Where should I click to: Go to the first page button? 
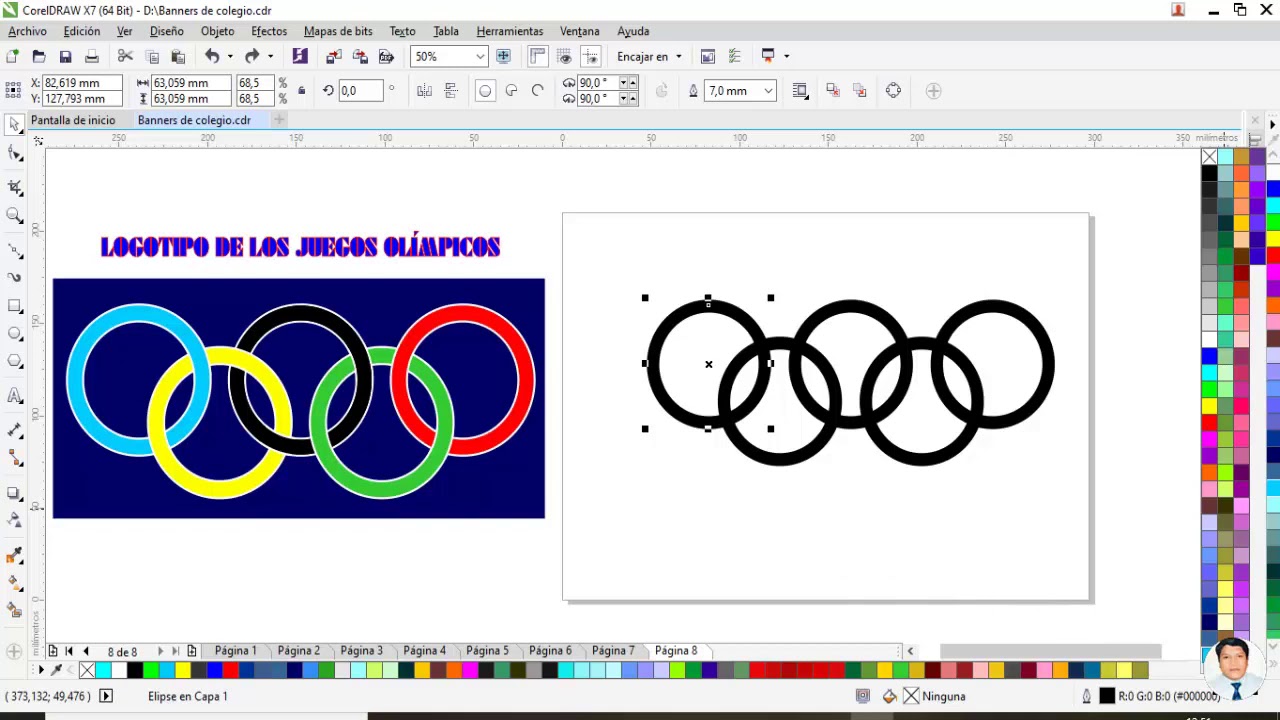click(x=71, y=651)
